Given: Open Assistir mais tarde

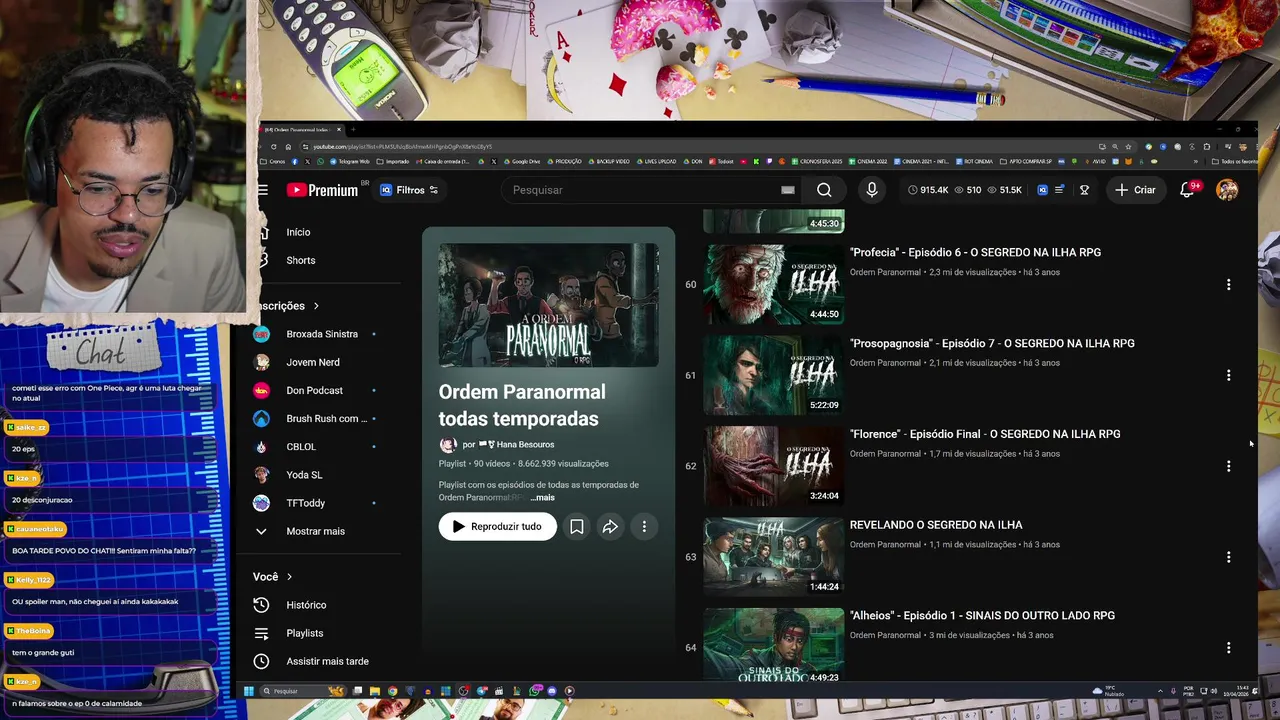Looking at the screenshot, I should tap(327, 661).
